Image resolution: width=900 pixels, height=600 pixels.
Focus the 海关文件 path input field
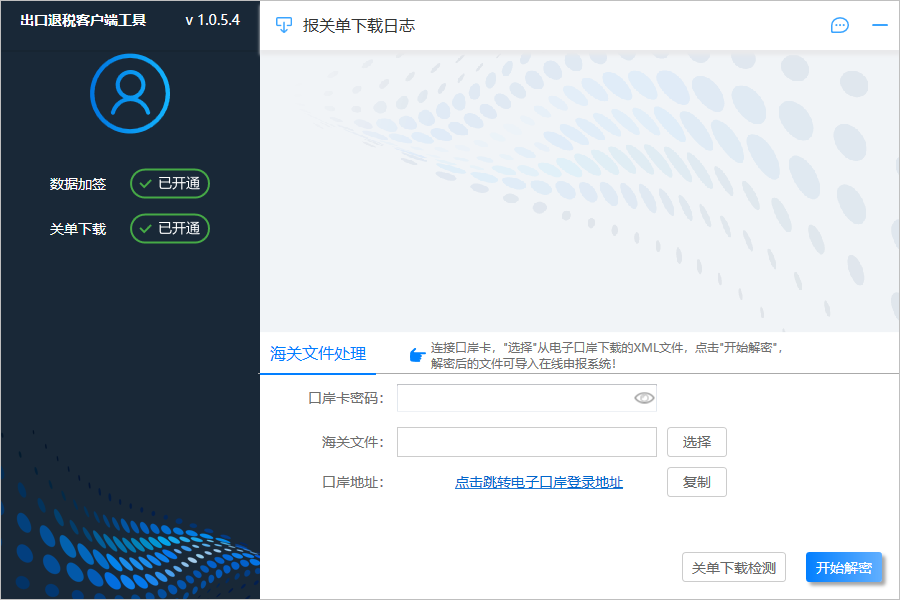(x=526, y=442)
